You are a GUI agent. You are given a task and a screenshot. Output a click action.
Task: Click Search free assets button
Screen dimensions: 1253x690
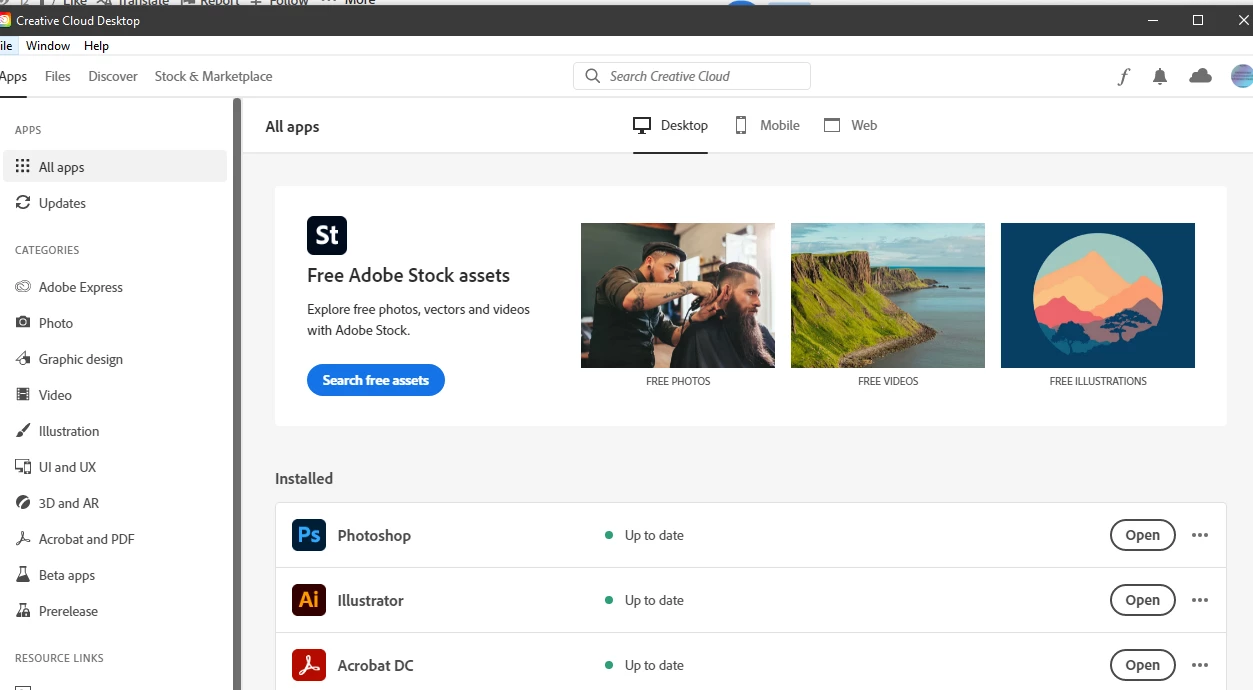point(376,380)
